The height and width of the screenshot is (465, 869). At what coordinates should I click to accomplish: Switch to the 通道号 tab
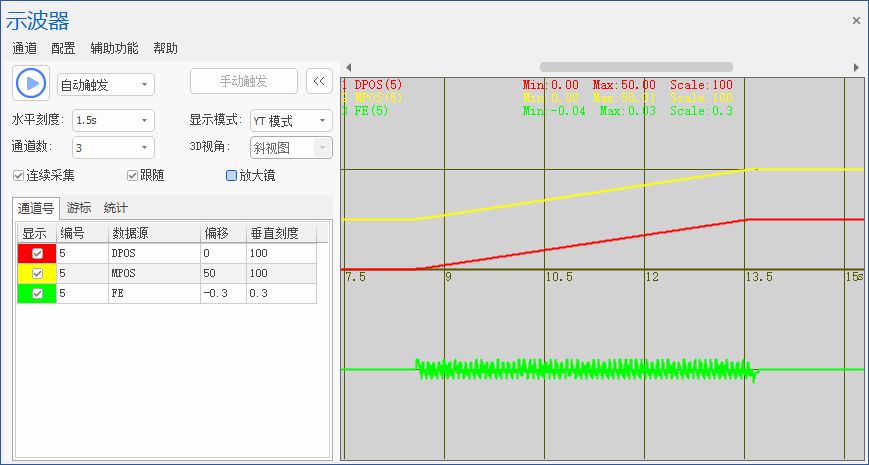pyautogui.click(x=36, y=208)
